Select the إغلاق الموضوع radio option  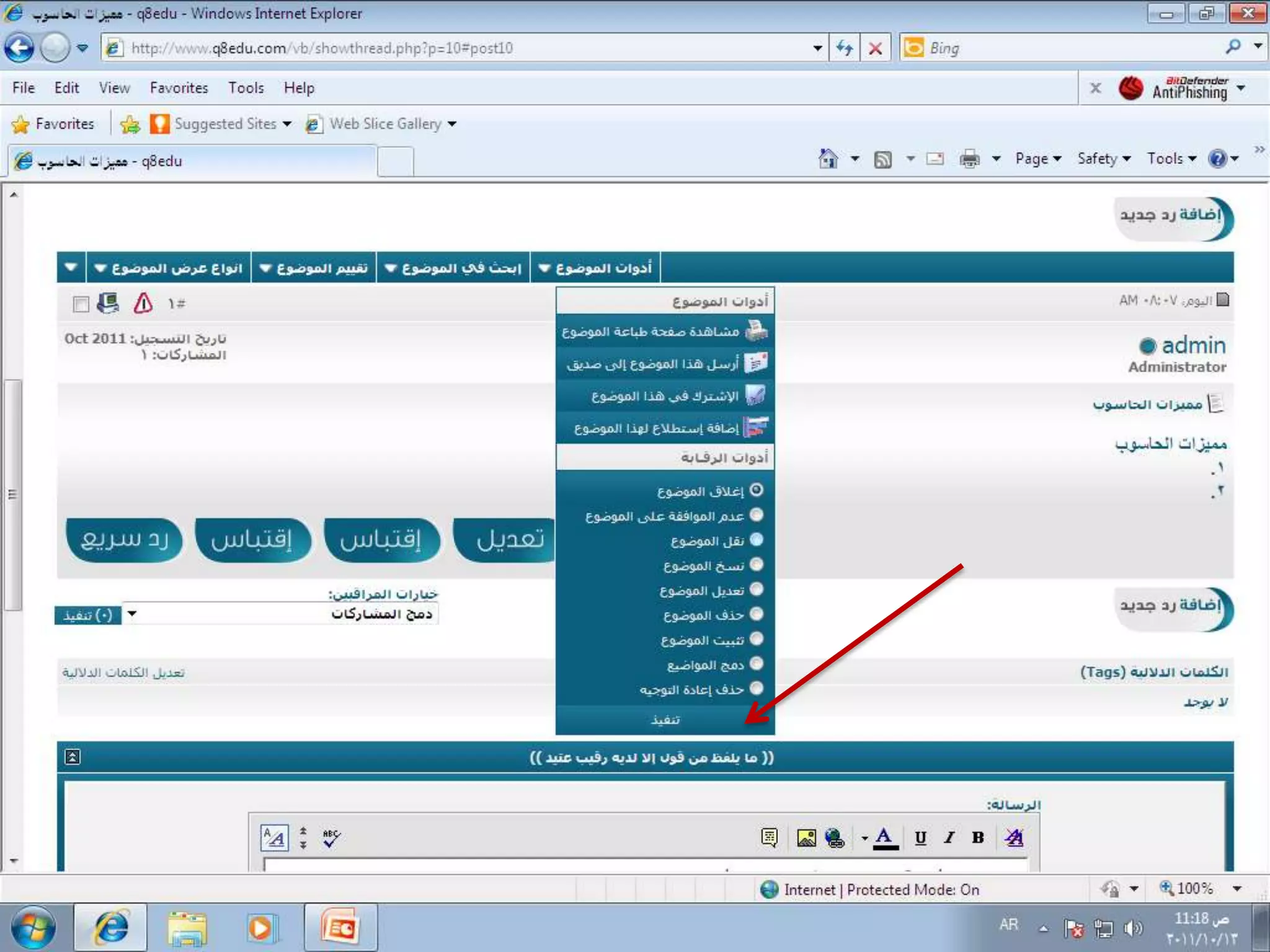click(x=756, y=490)
